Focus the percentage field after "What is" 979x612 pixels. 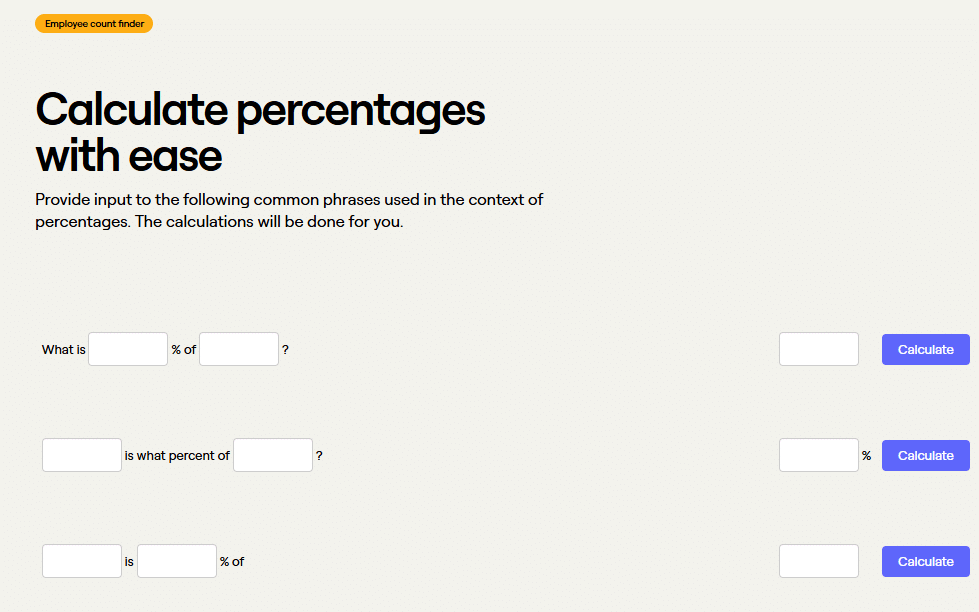(128, 349)
